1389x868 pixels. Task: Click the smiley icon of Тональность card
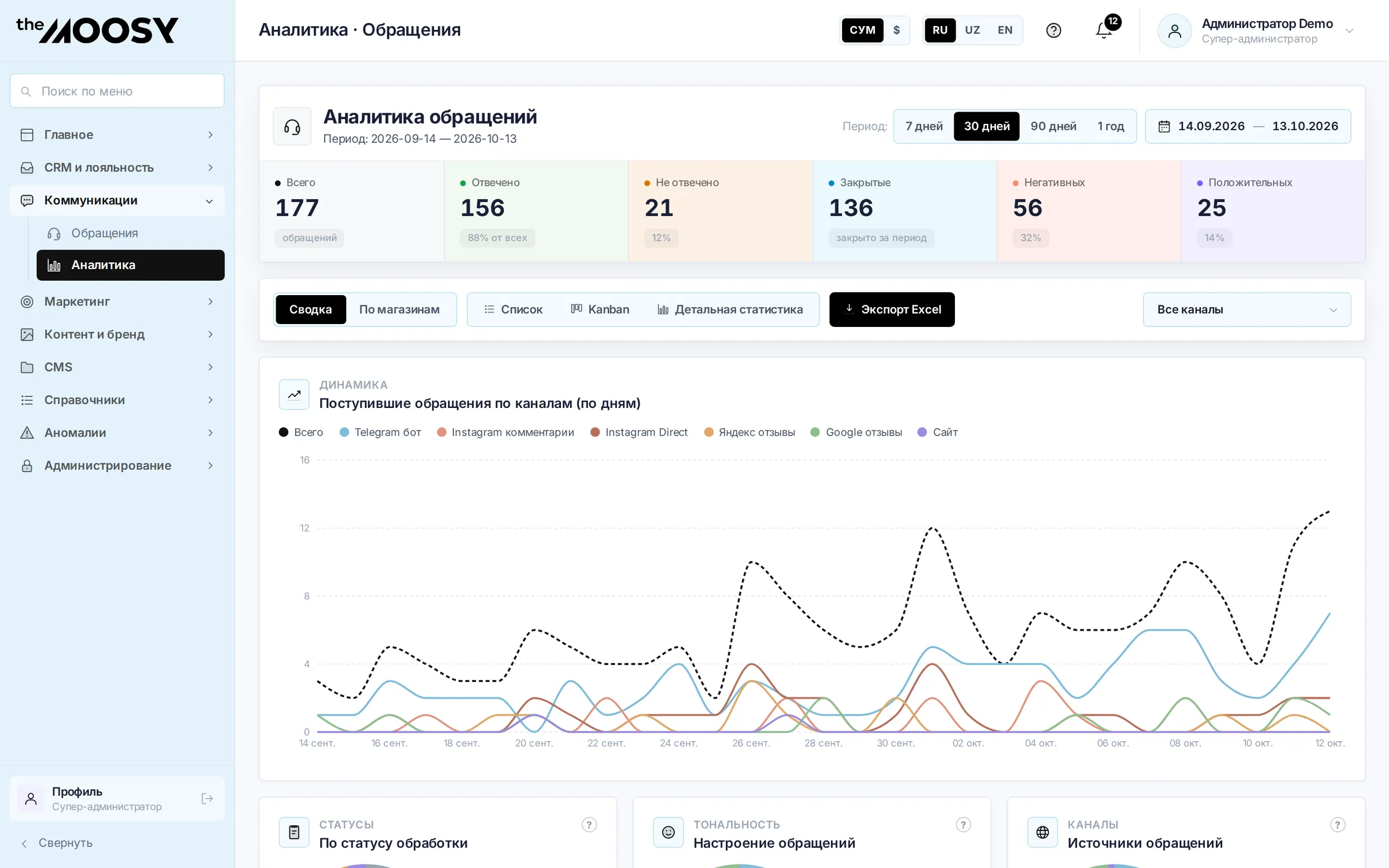(x=668, y=832)
